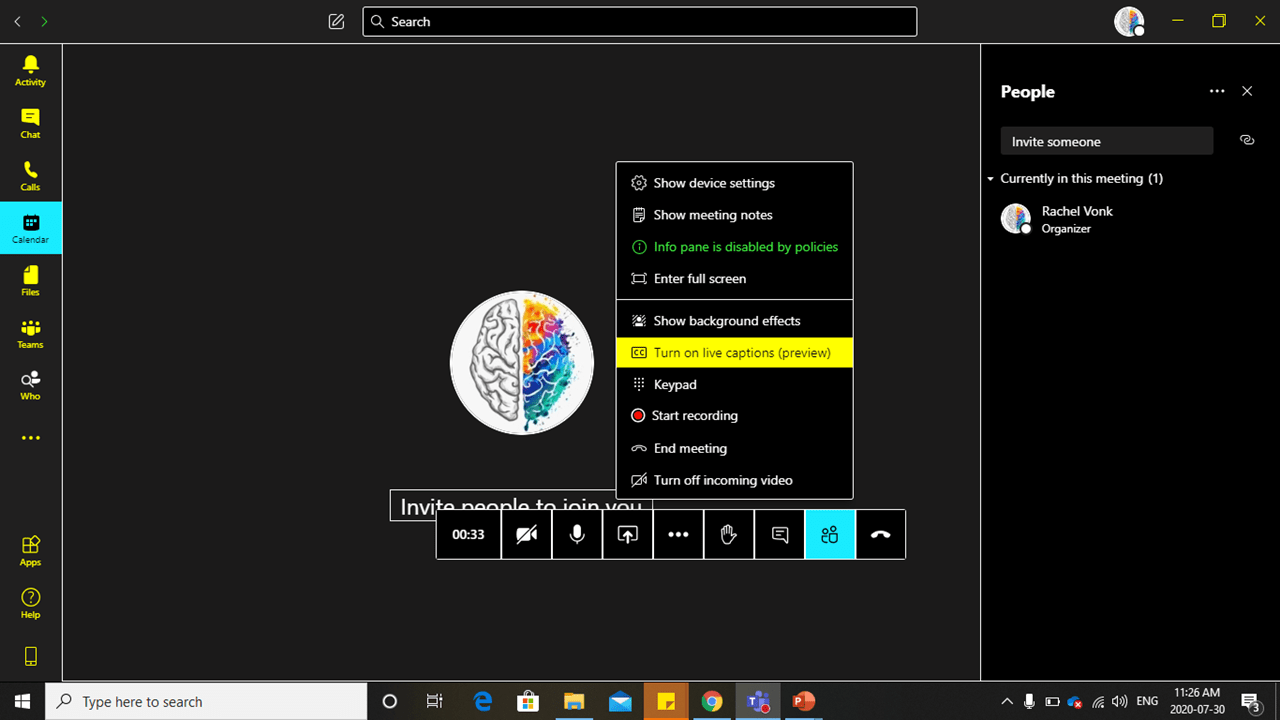The image size is (1280, 720).
Task: Copy the meeting join link icon
Action: click(1246, 141)
